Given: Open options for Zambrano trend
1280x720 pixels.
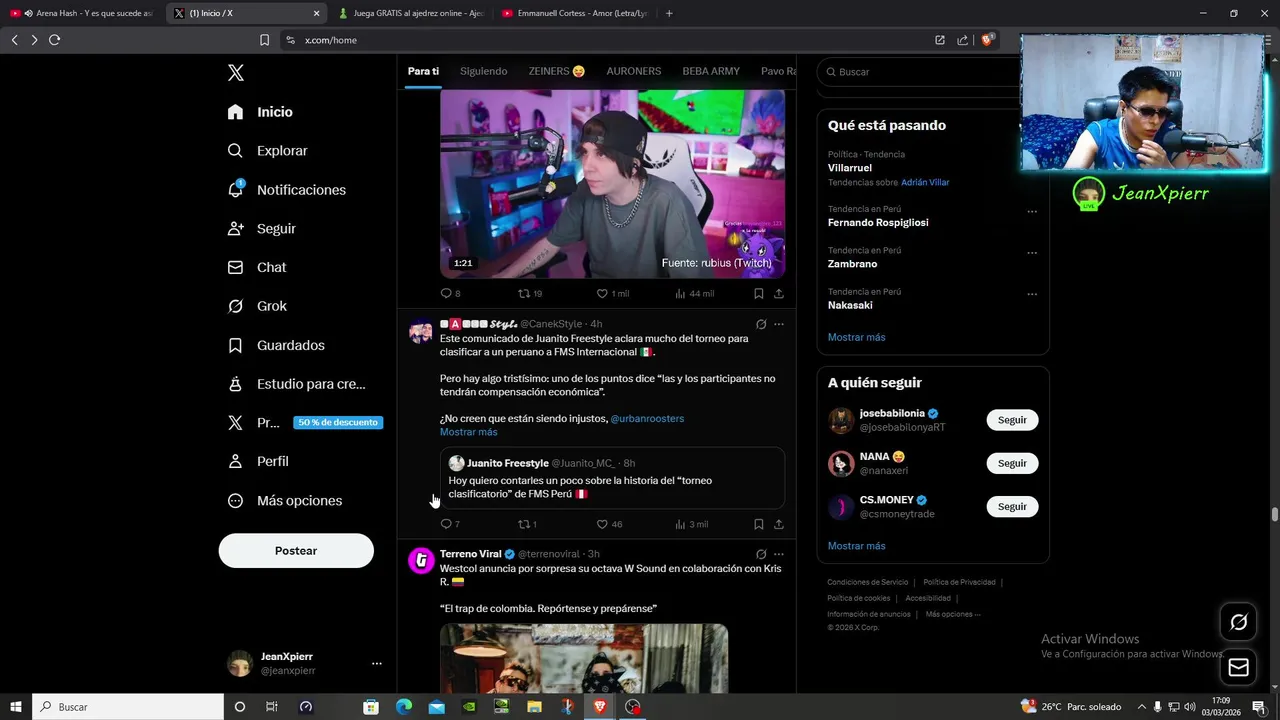Looking at the screenshot, I should (1032, 253).
